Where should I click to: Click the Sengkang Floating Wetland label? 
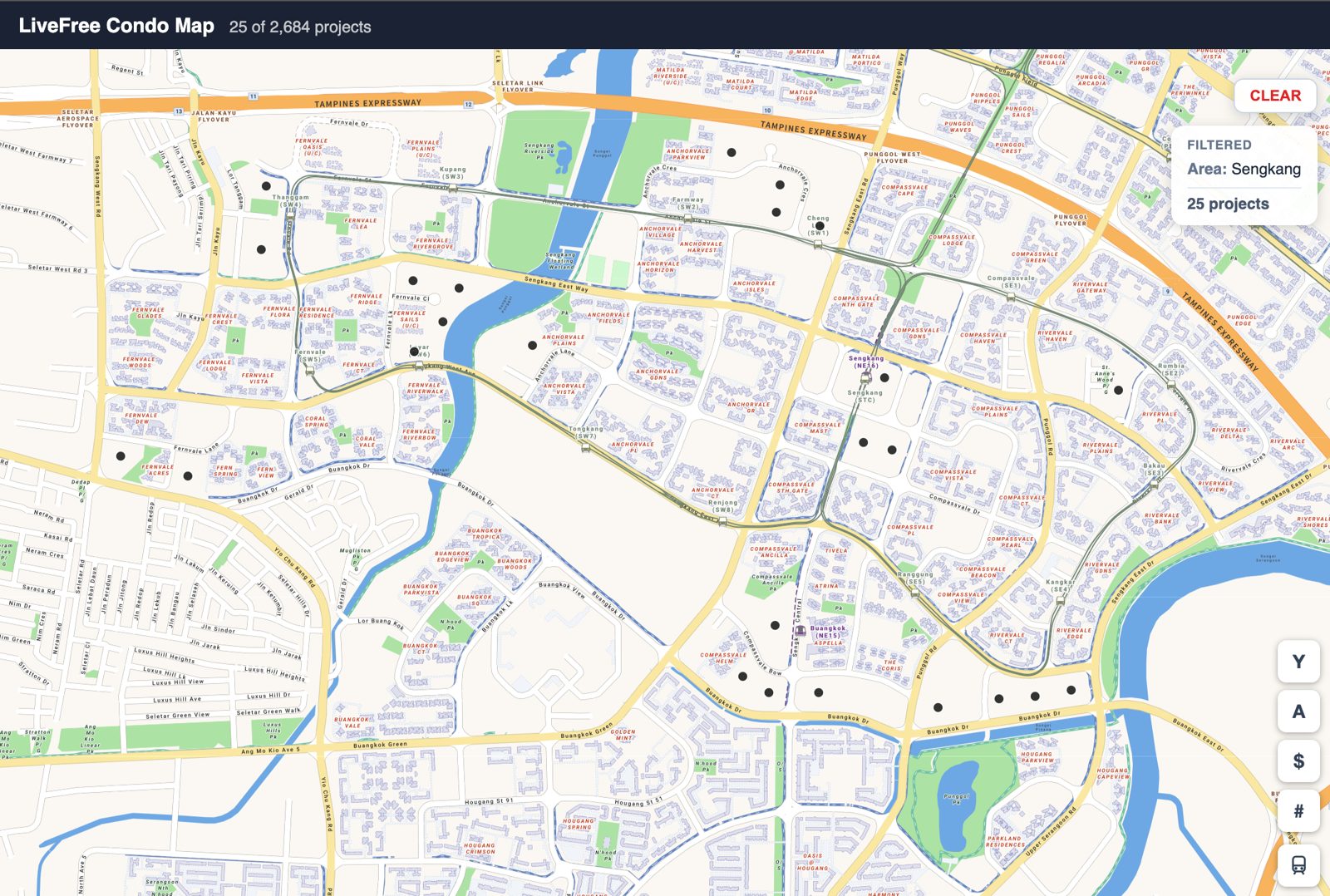pos(561,260)
